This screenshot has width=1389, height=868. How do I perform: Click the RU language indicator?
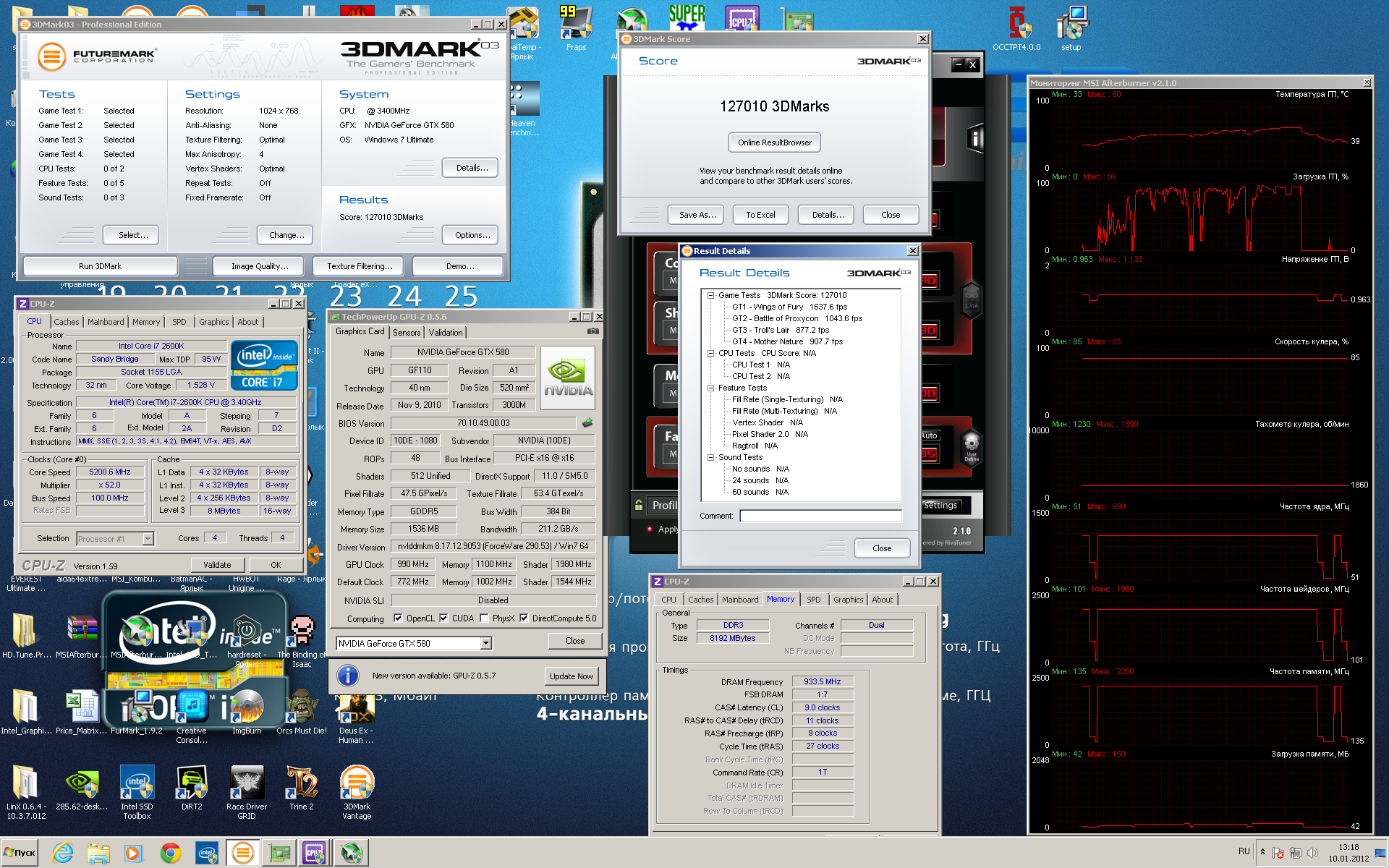tap(1244, 851)
